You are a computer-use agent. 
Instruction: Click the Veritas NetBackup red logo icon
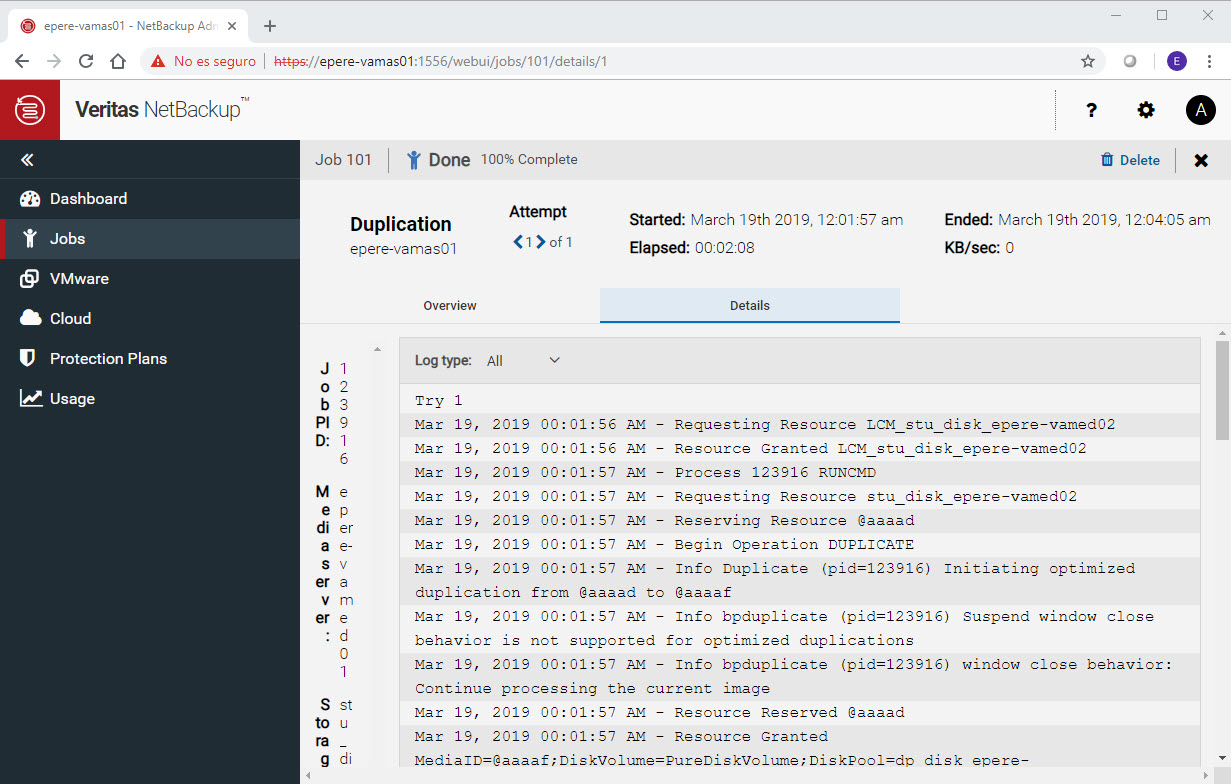click(x=30, y=110)
